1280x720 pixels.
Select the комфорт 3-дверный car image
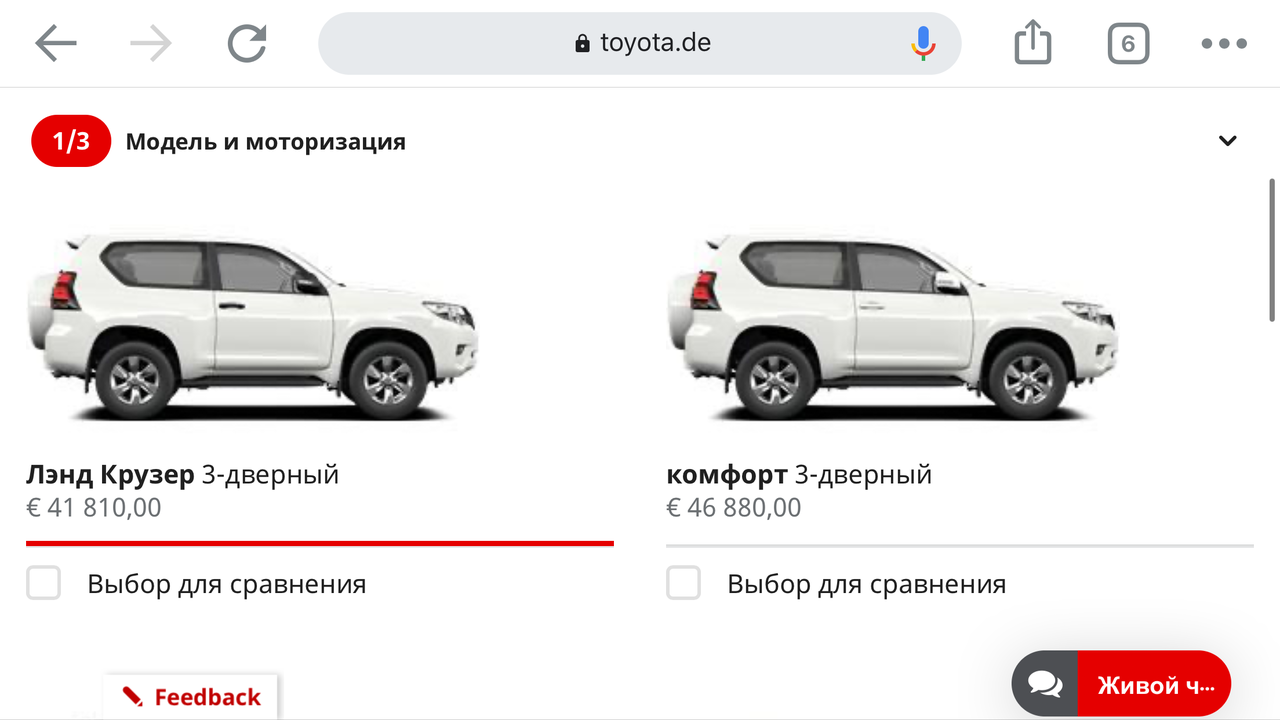[x=892, y=328]
